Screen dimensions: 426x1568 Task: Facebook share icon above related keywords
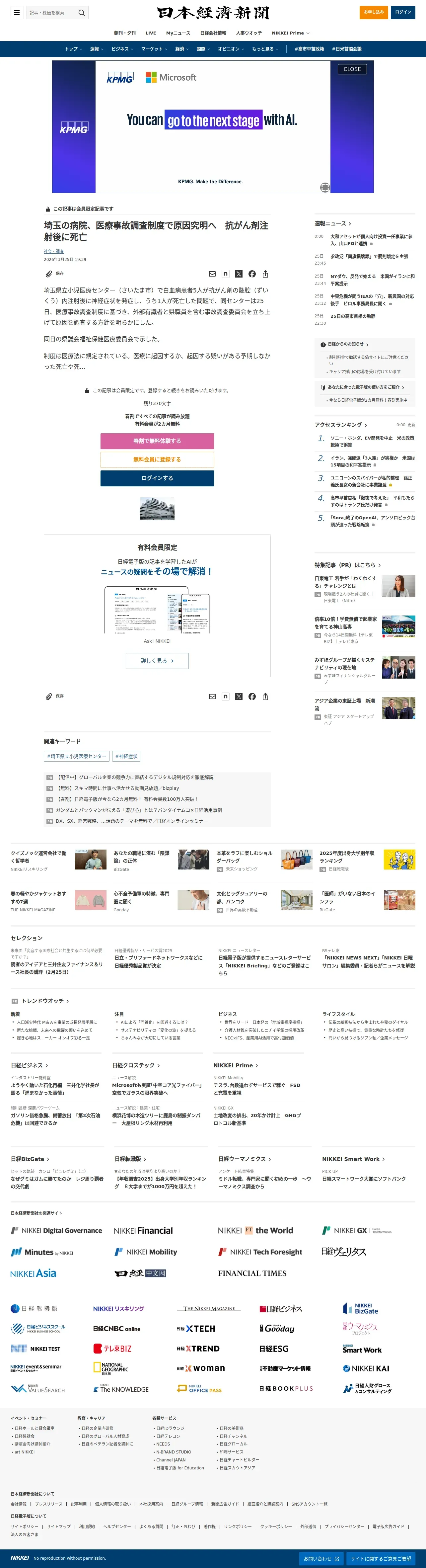[252, 696]
